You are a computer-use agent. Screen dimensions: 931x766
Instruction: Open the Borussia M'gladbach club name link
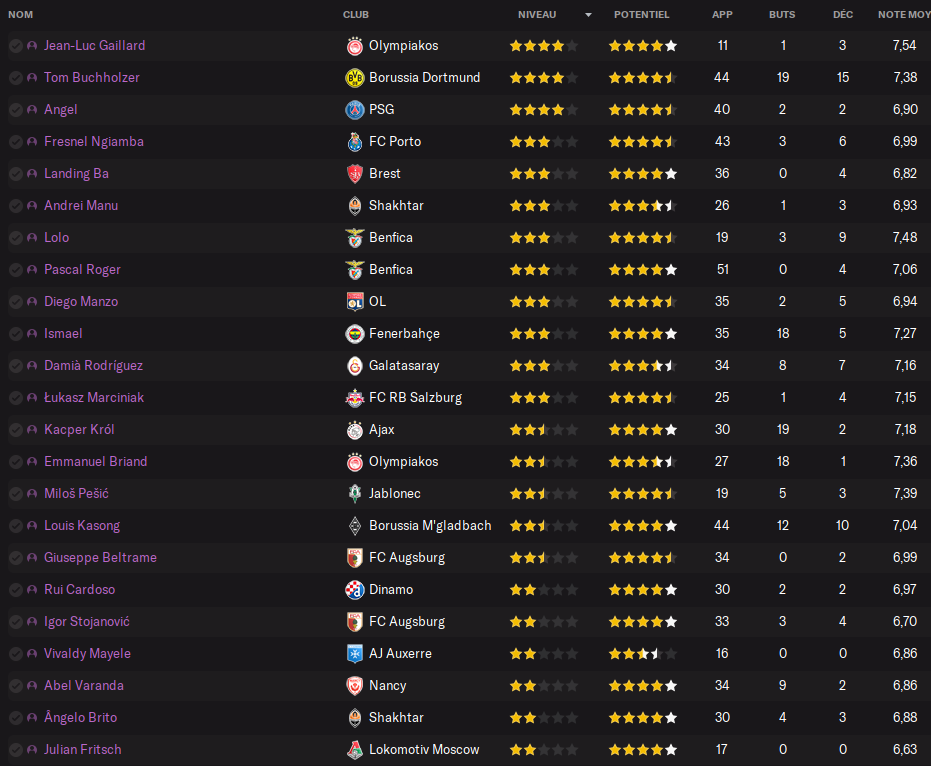429,526
